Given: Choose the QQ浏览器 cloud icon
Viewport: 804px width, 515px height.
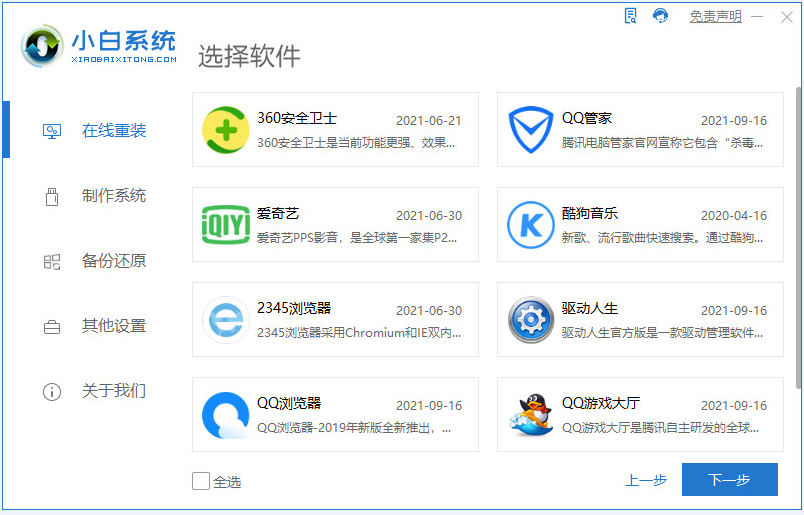Looking at the screenshot, I should coord(226,415).
